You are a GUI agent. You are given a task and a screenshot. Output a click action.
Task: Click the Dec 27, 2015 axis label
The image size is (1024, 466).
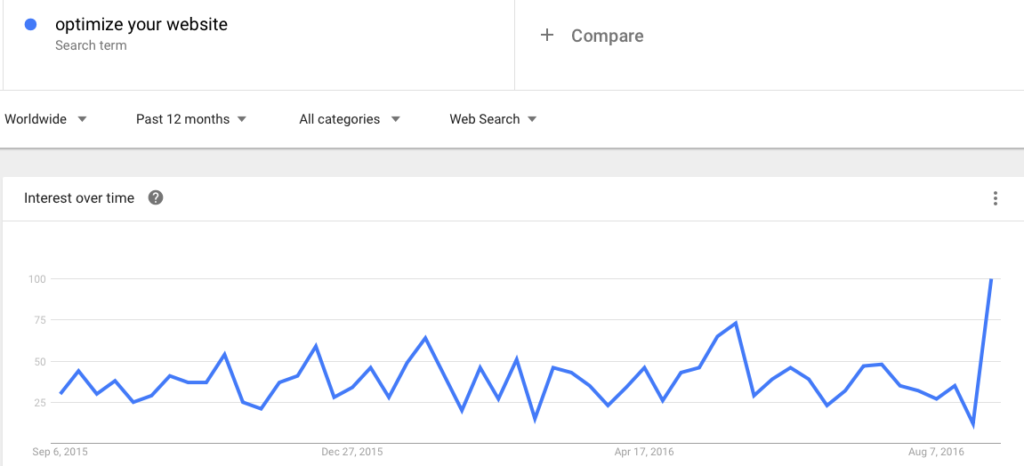pos(352,452)
